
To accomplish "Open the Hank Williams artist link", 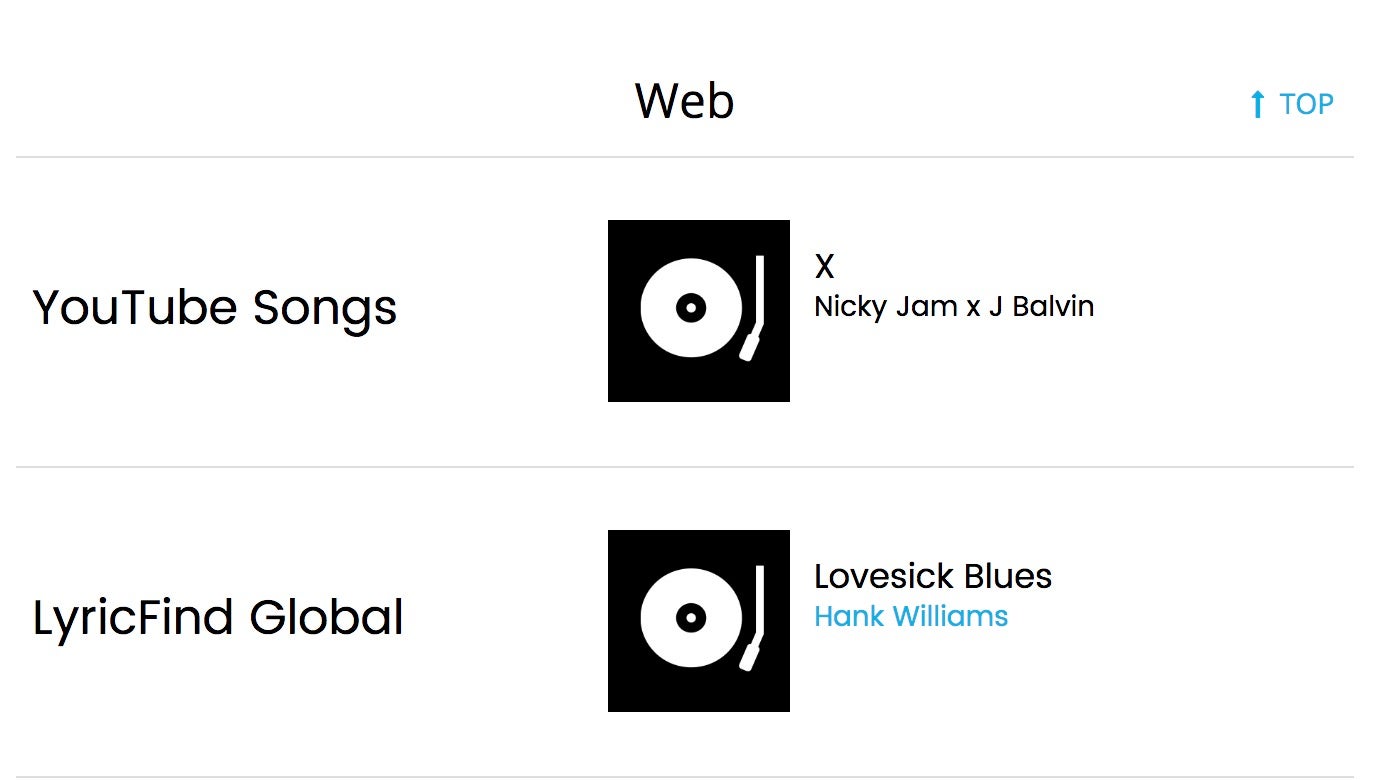I will pyautogui.click(x=911, y=616).
